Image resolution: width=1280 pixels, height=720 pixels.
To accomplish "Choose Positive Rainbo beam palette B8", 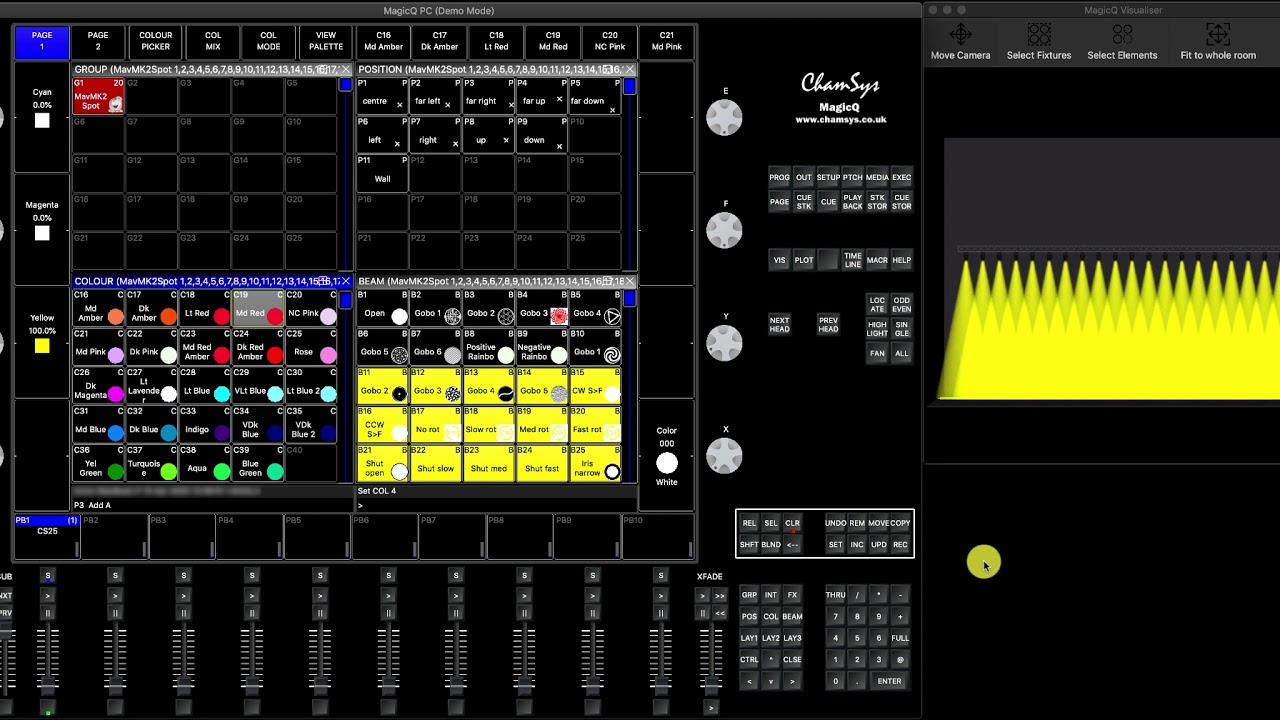I will [489, 348].
